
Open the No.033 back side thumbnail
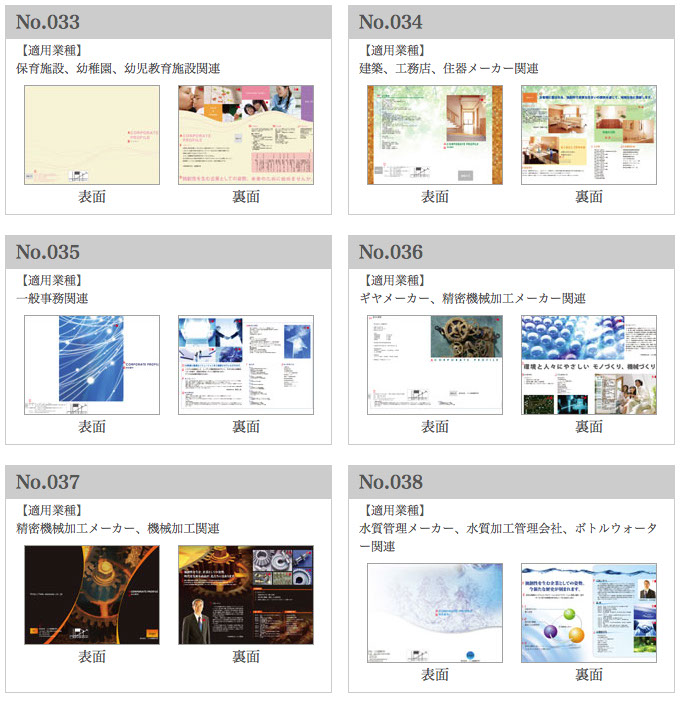(x=246, y=135)
